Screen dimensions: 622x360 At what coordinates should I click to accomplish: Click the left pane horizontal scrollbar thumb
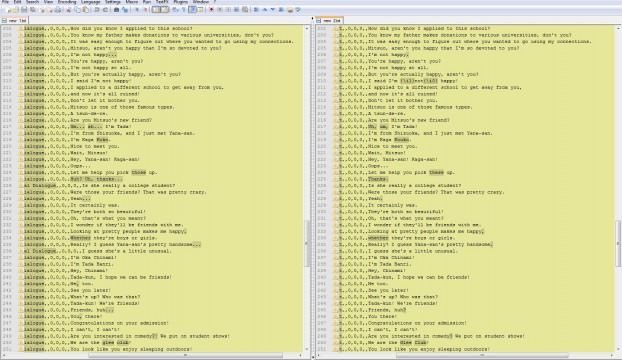(186, 355)
